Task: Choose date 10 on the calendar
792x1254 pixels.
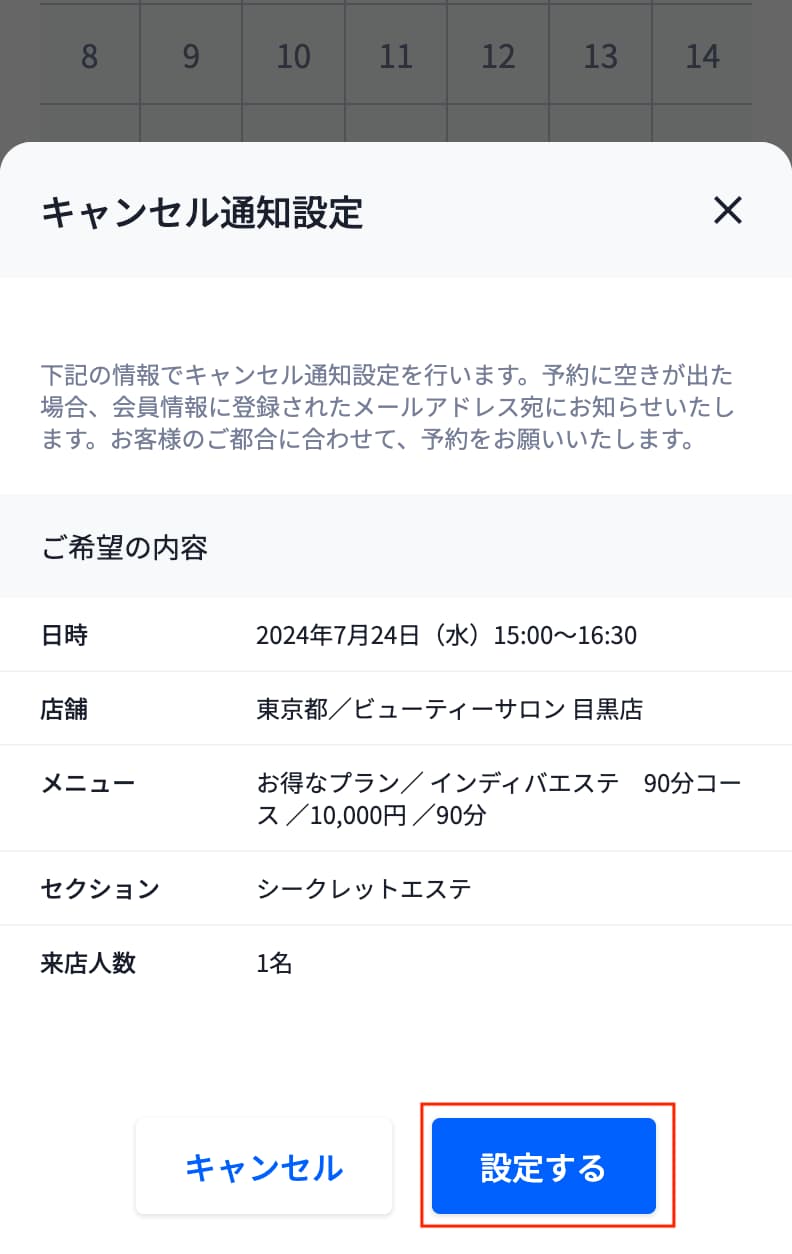Action: click(294, 56)
